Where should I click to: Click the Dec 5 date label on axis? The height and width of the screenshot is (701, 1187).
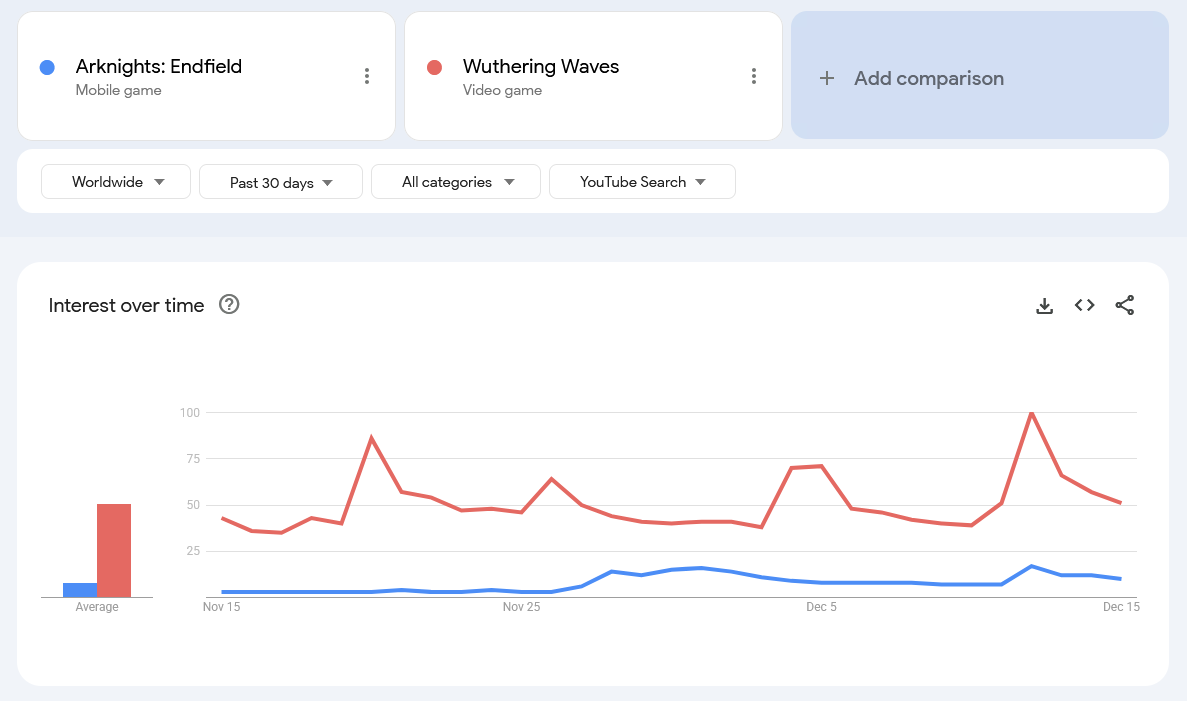(821, 607)
